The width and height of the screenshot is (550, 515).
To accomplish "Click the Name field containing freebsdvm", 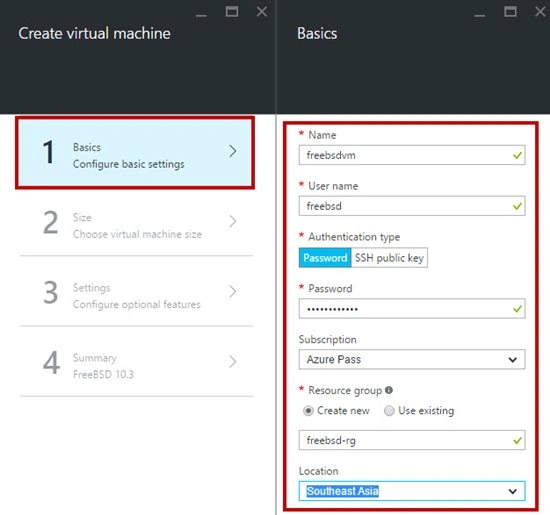I will (412, 155).
